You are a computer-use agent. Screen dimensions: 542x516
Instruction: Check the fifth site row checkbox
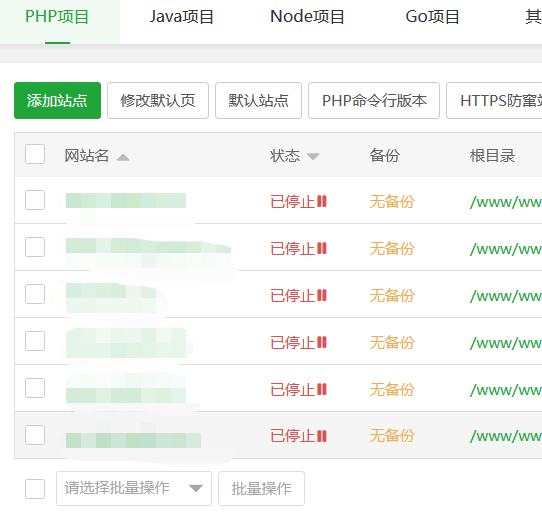tap(35, 388)
